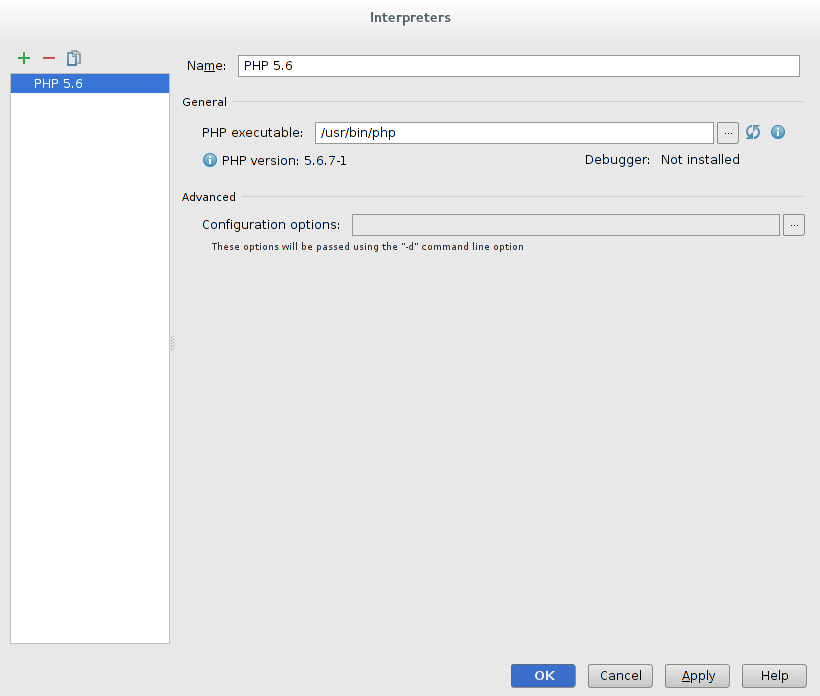Image resolution: width=820 pixels, height=696 pixels.
Task: Show phpinfo via the blue info icon
Action: coord(778,132)
